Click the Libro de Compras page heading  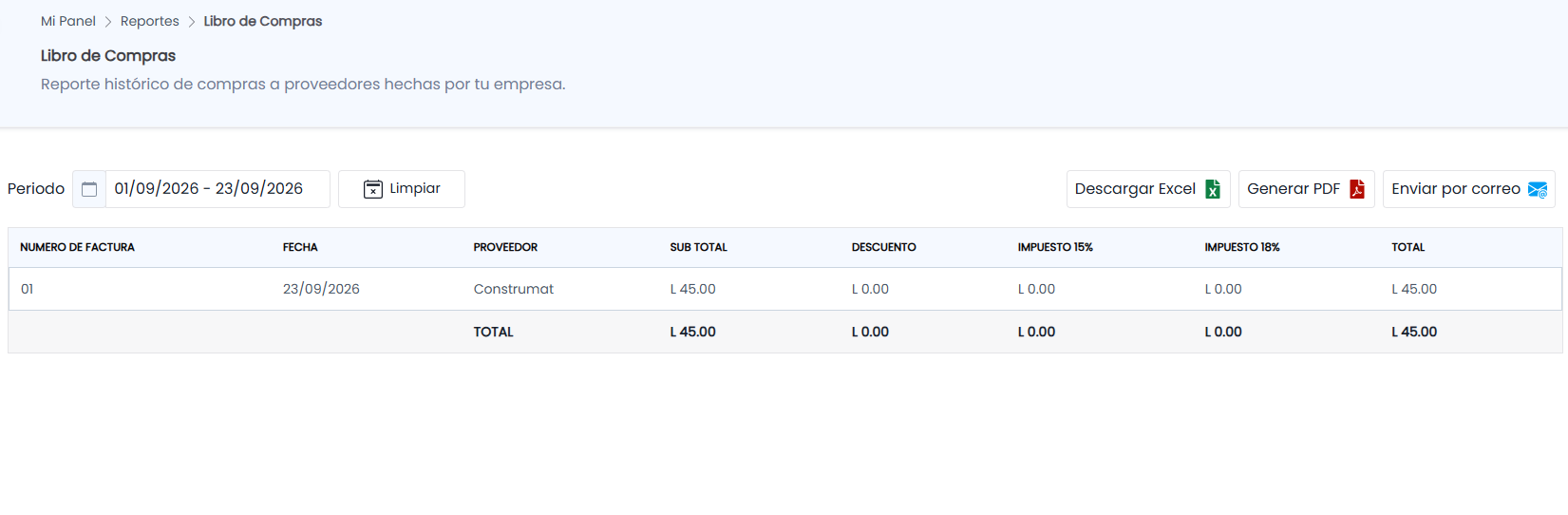coord(108,56)
